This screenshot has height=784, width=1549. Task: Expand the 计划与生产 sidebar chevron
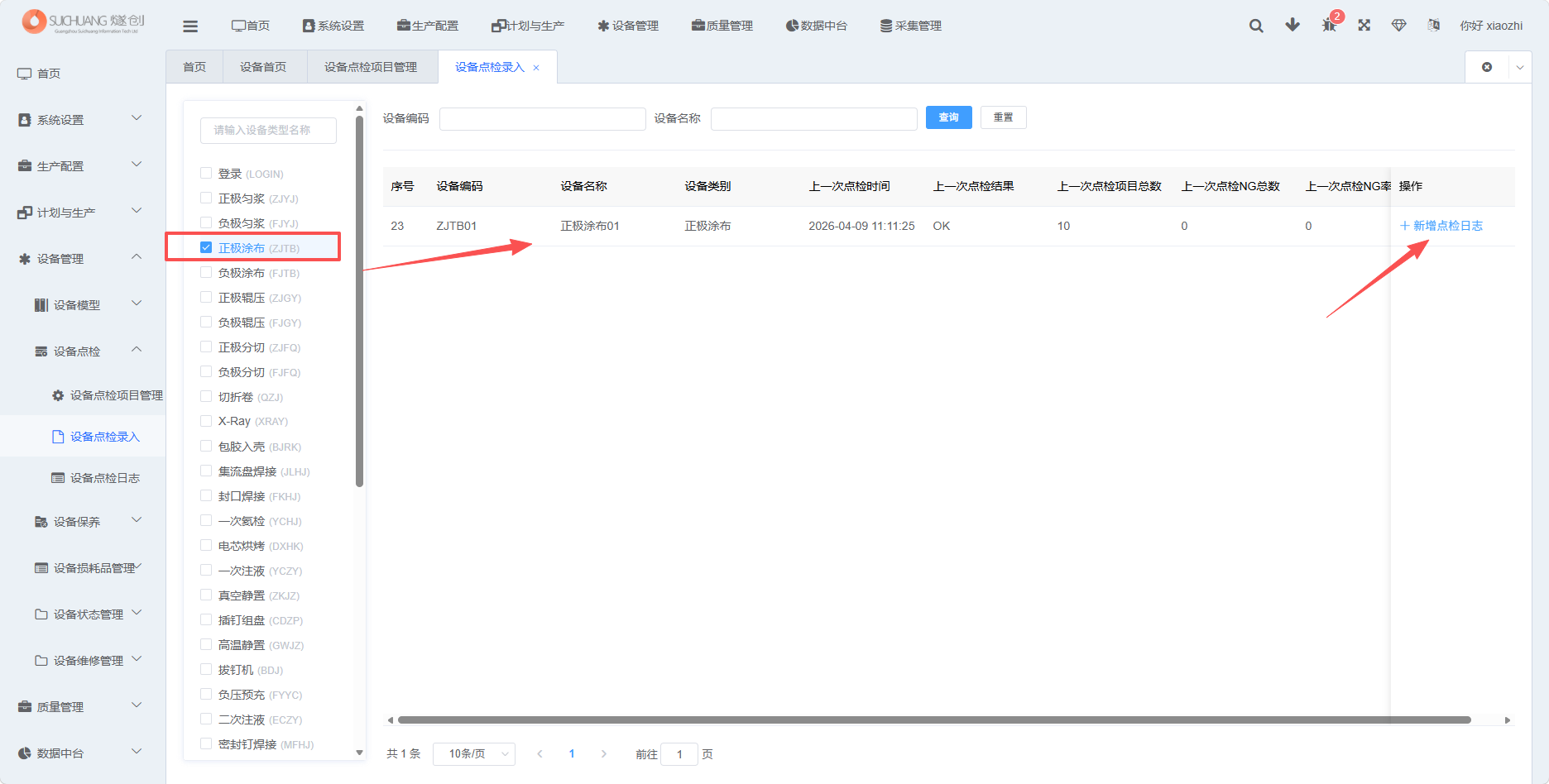[137, 211]
